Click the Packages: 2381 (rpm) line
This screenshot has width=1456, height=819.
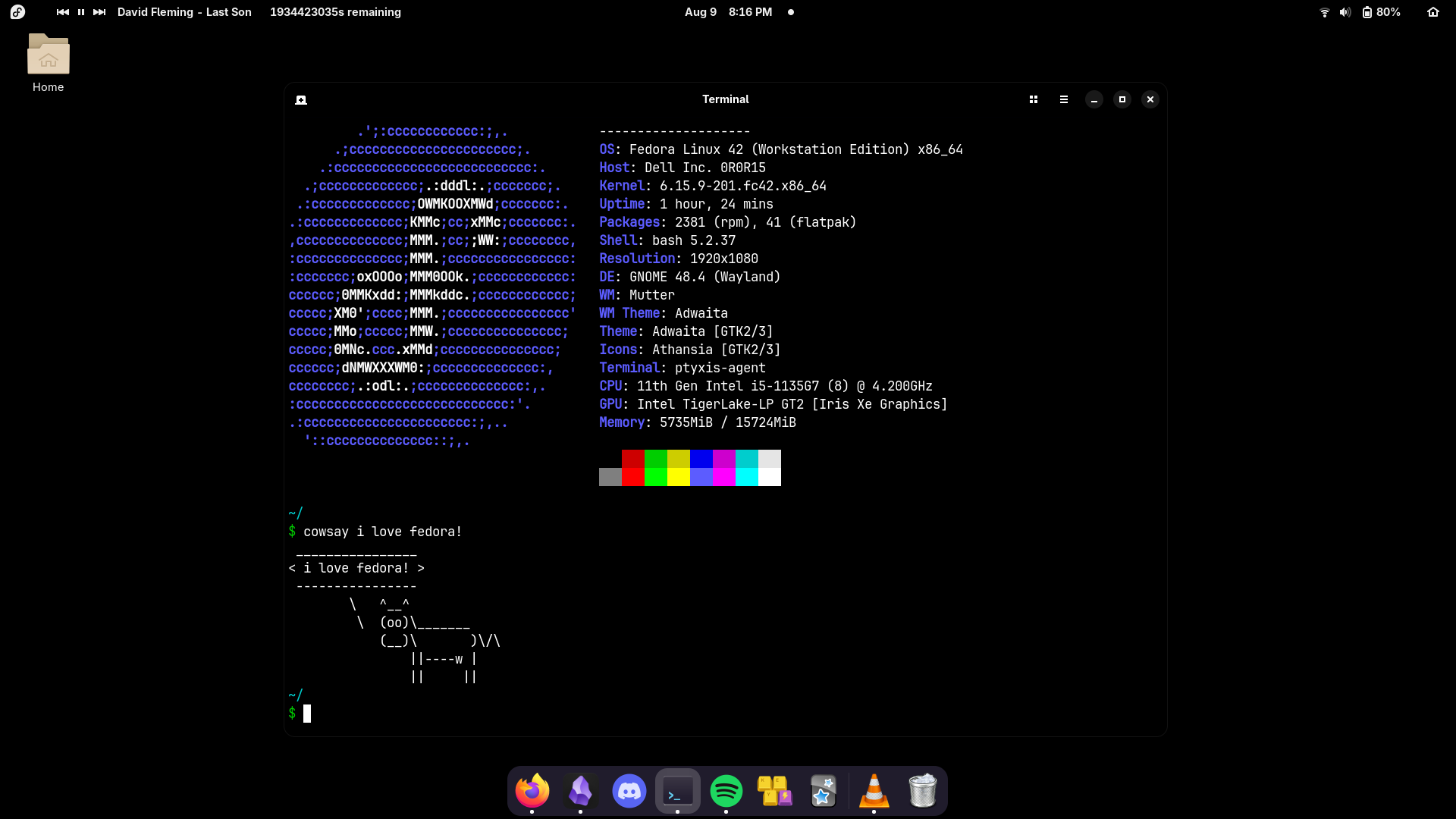(x=728, y=222)
